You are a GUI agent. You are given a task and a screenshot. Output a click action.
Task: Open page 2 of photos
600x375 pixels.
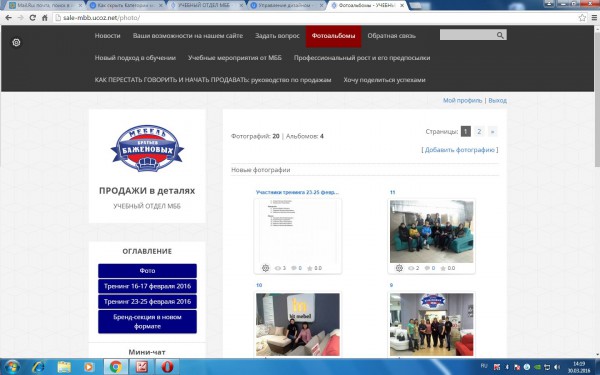(479, 131)
